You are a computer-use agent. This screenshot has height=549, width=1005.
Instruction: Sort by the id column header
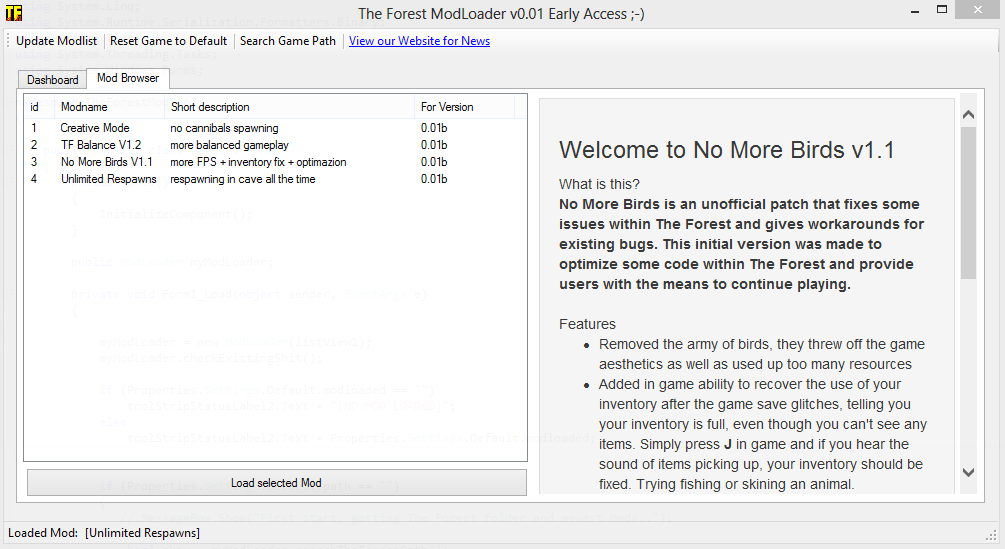pyautogui.click(x=38, y=107)
